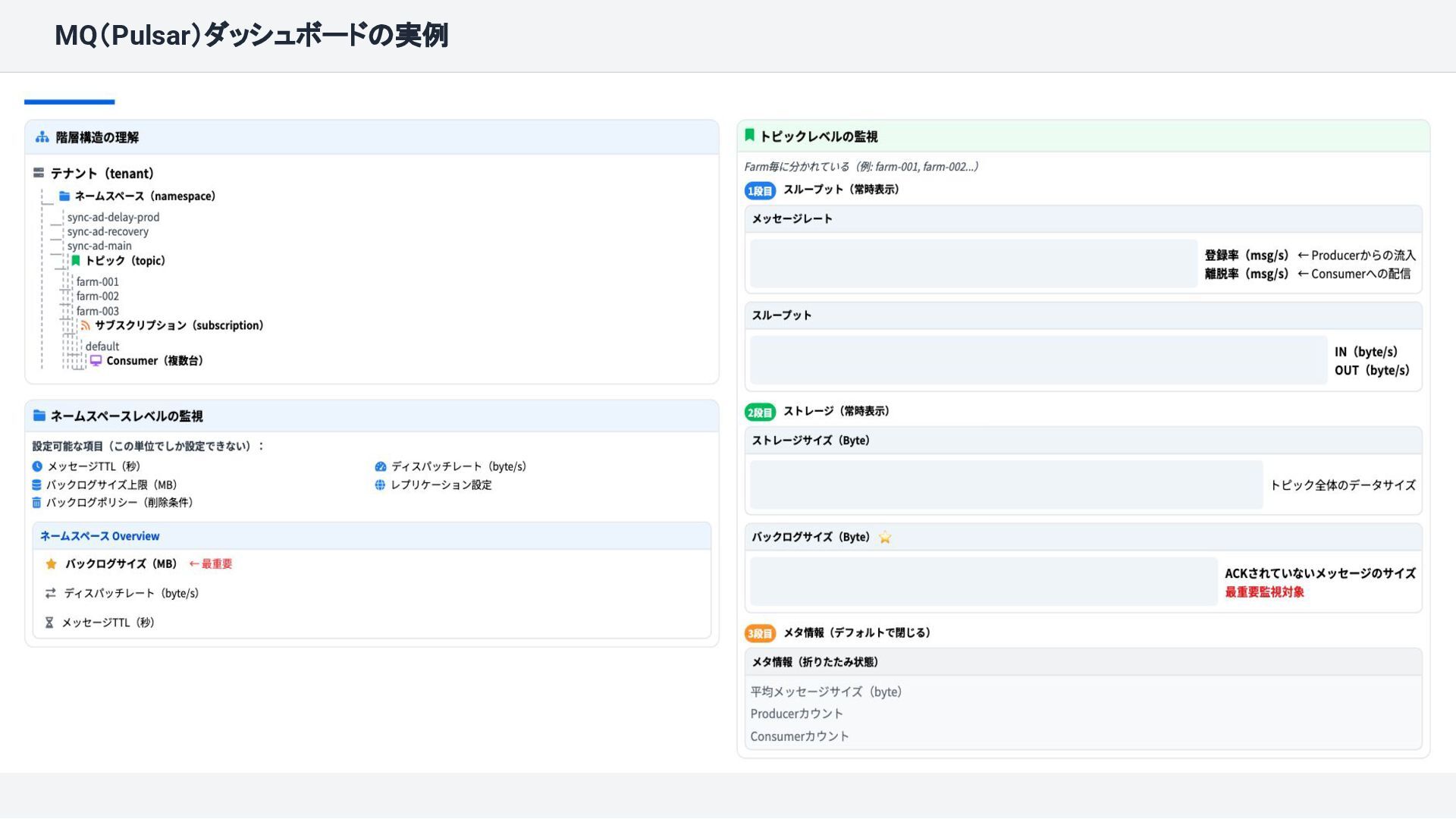Screen dimensions: 1456x819
Task: Select sync-ad-recovery namespace in the tree
Action: (108, 232)
